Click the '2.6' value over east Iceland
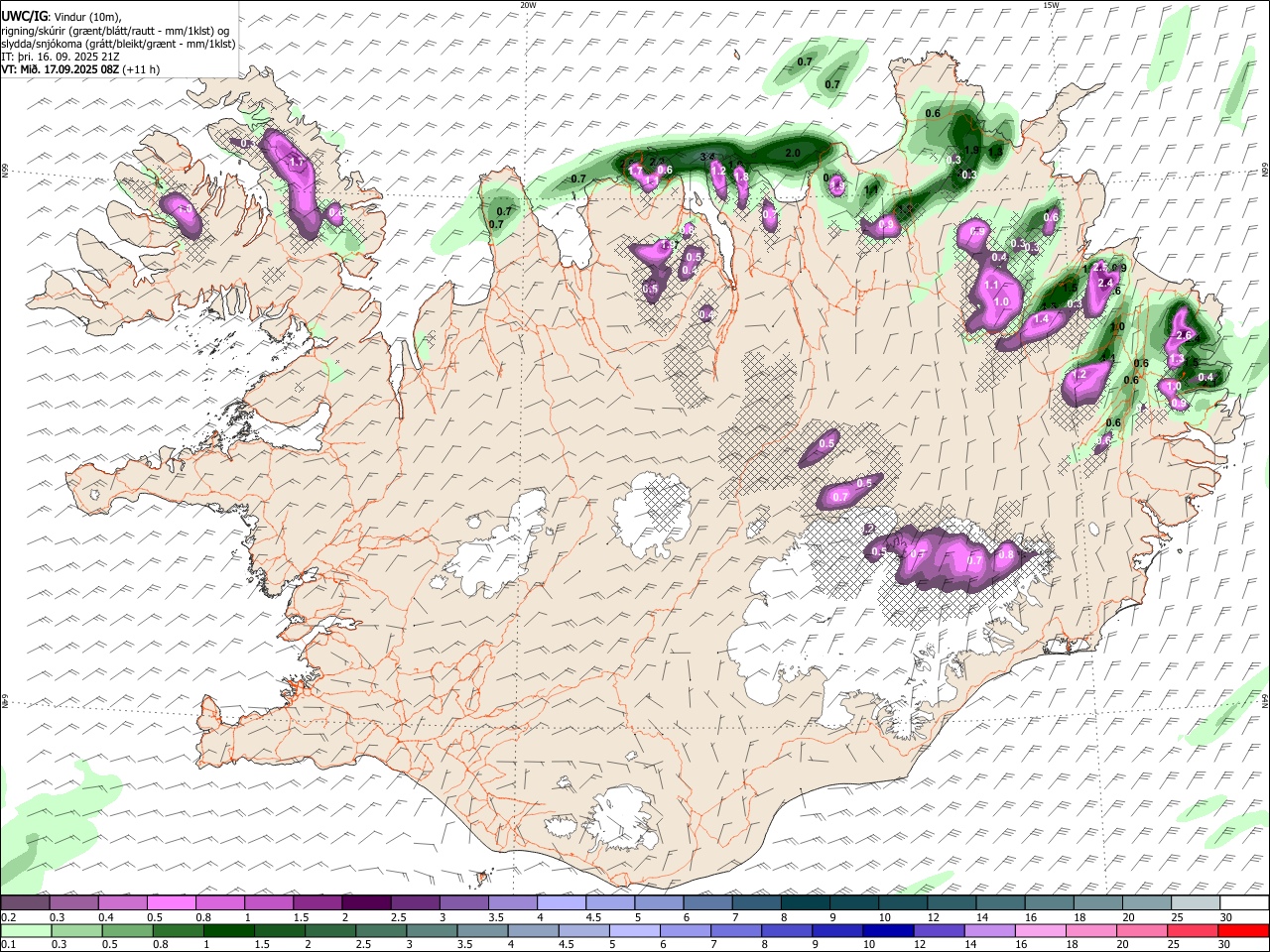This screenshot has width=1270, height=952. (x=1183, y=336)
